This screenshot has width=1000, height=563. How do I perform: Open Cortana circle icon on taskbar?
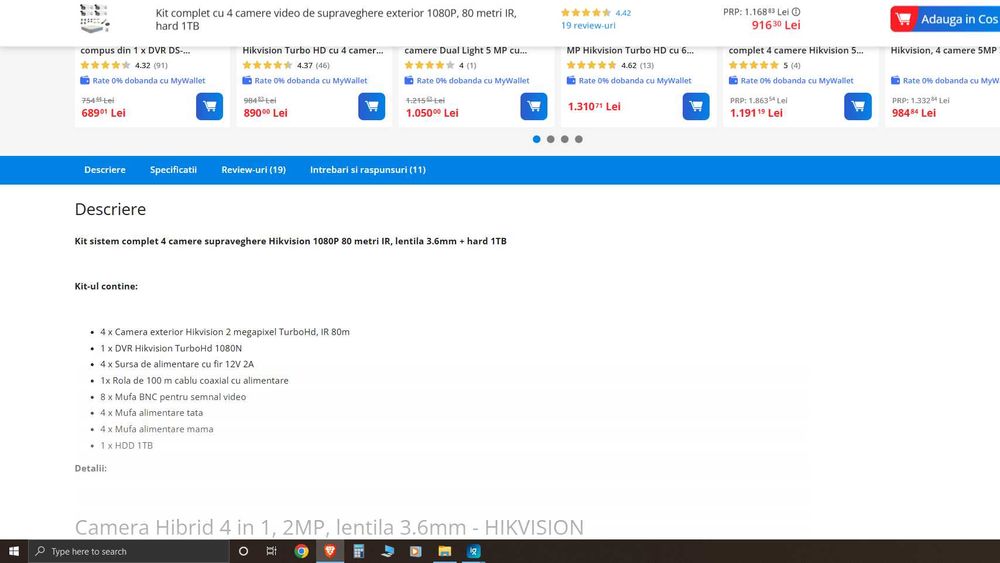tap(243, 551)
